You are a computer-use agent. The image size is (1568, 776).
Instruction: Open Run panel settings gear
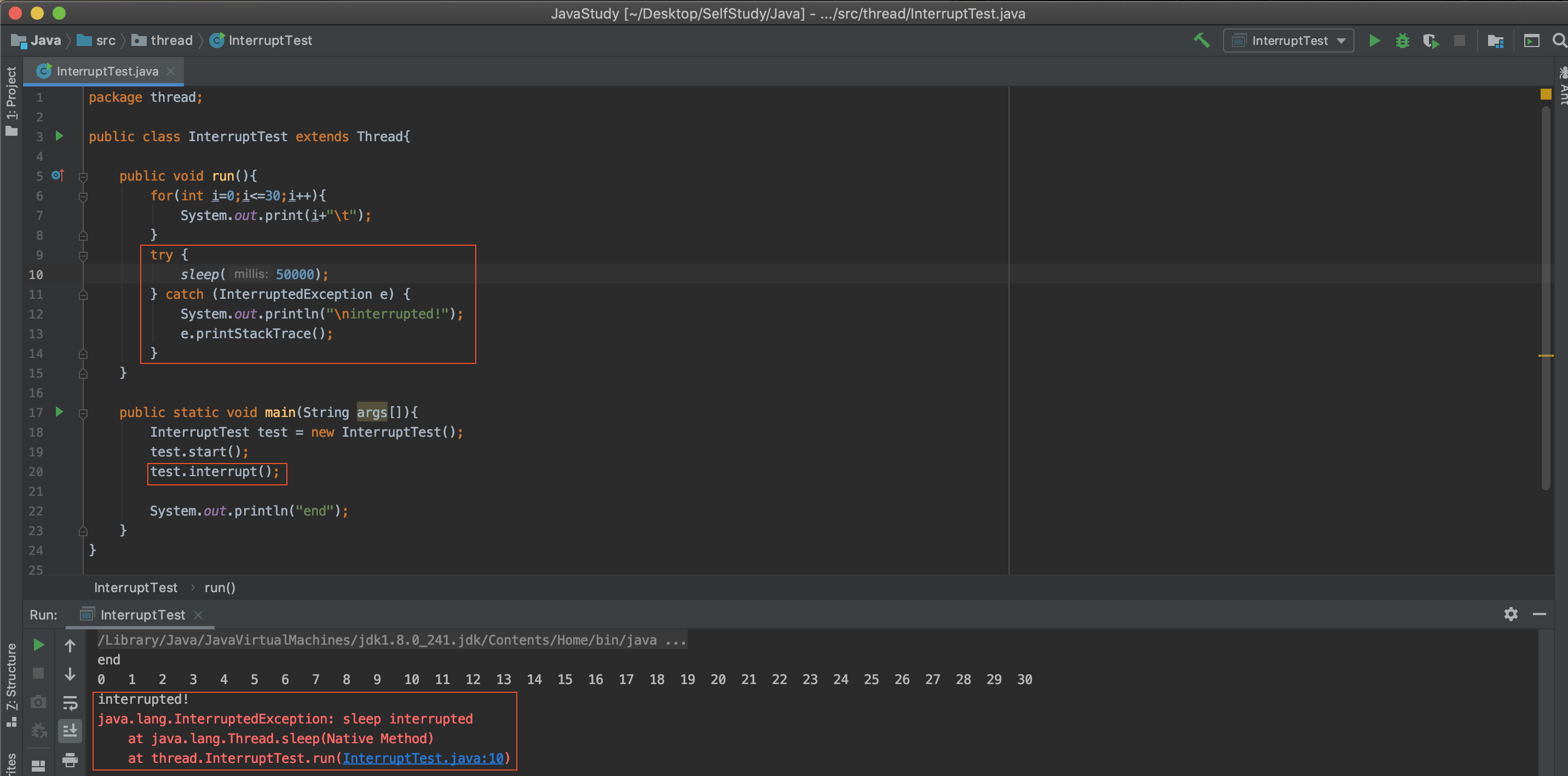click(1510, 614)
